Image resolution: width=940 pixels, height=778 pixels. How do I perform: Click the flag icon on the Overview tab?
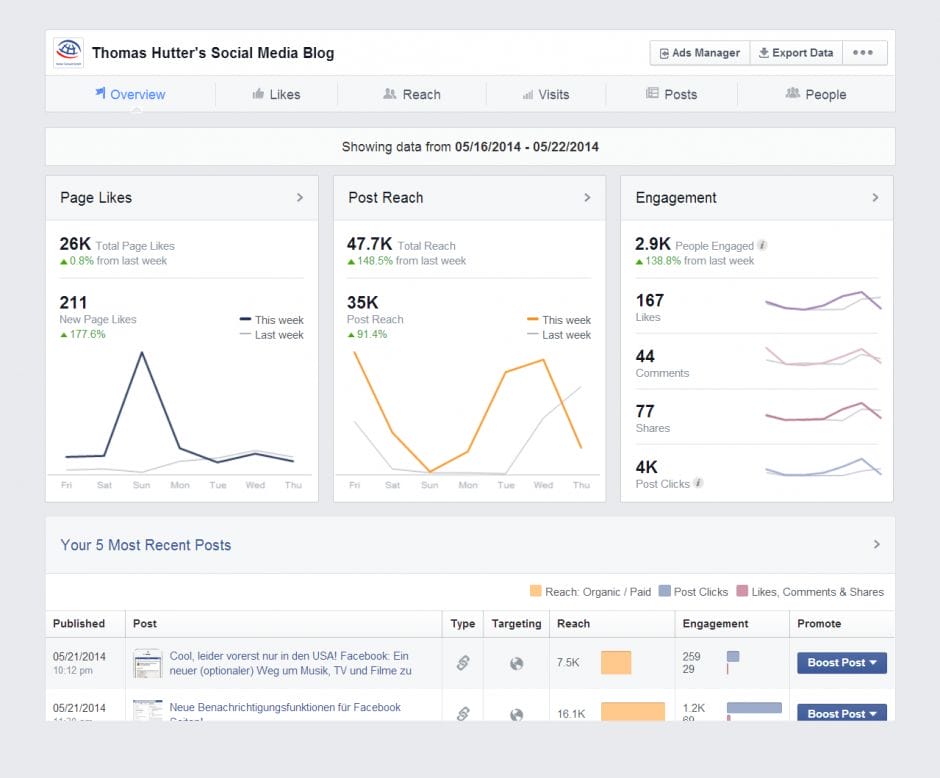[100, 94]
